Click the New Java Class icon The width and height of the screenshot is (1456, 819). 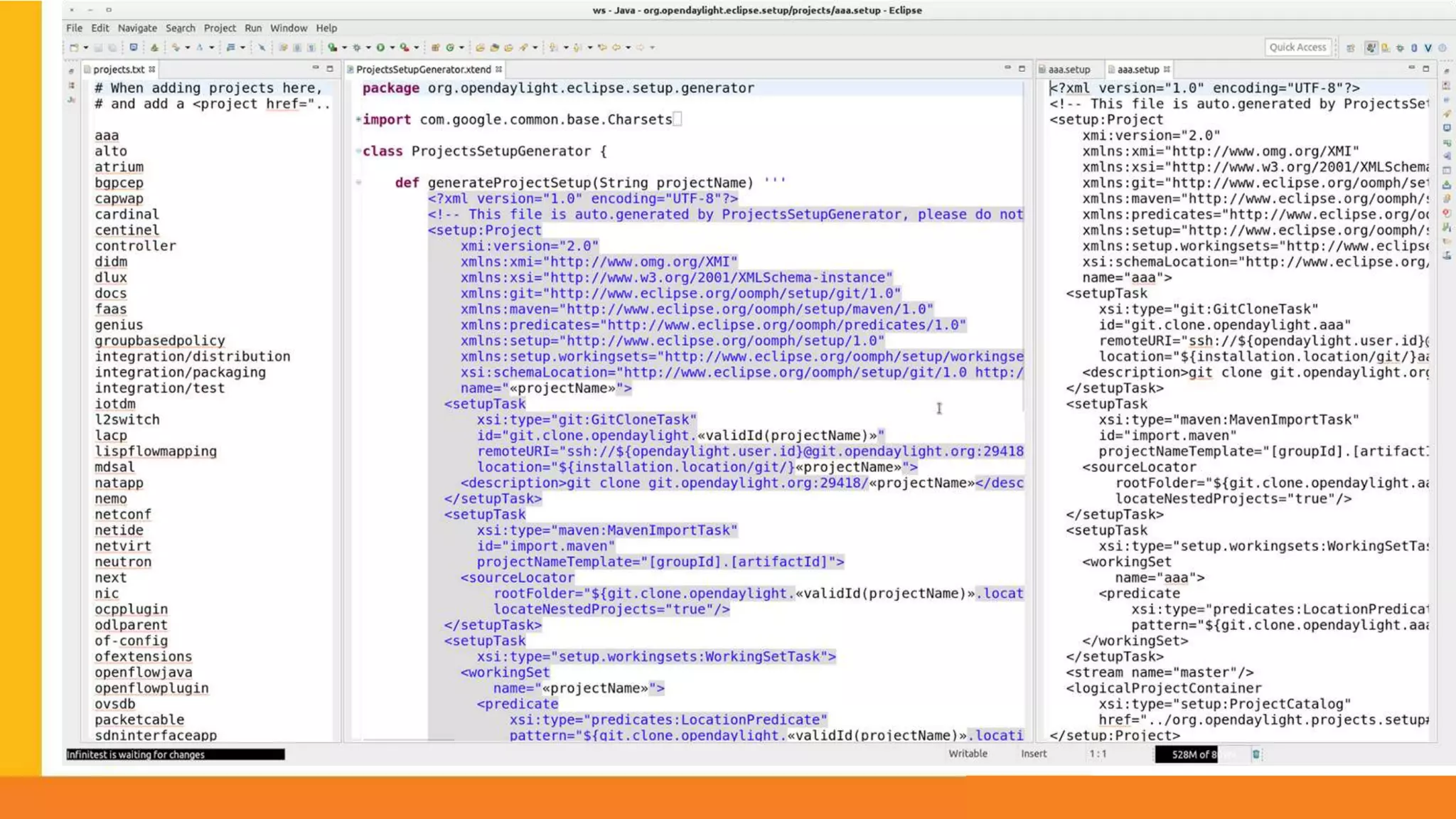(x=450, y=48)
